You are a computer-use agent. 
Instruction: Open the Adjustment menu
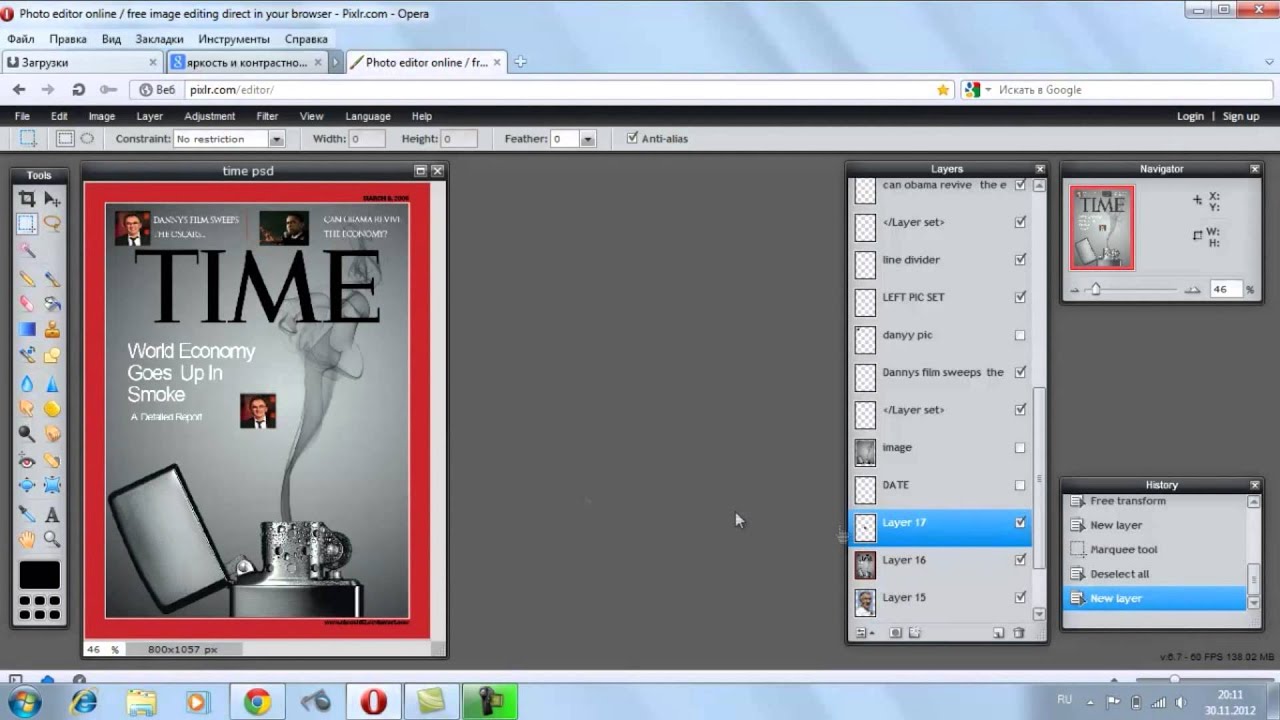(209, 116)
